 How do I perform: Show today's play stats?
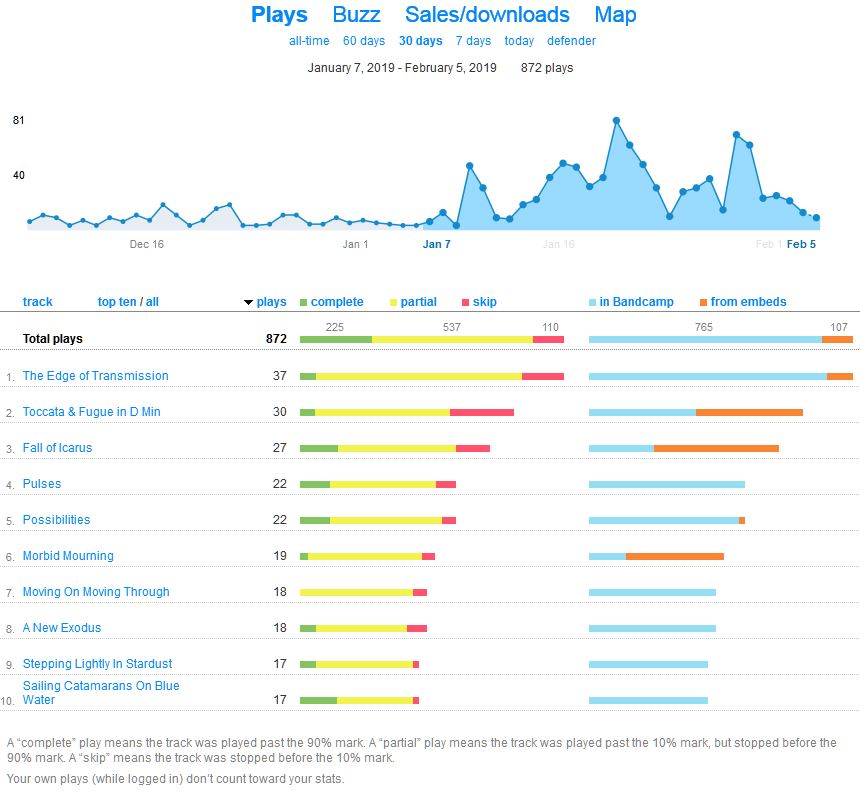coord(519,41)
